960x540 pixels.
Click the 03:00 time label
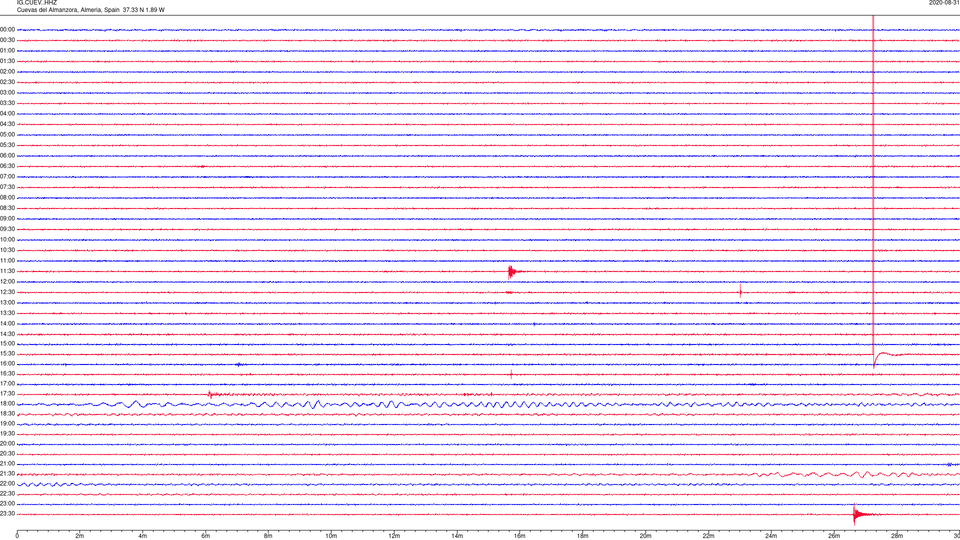(x=7, y=92)
